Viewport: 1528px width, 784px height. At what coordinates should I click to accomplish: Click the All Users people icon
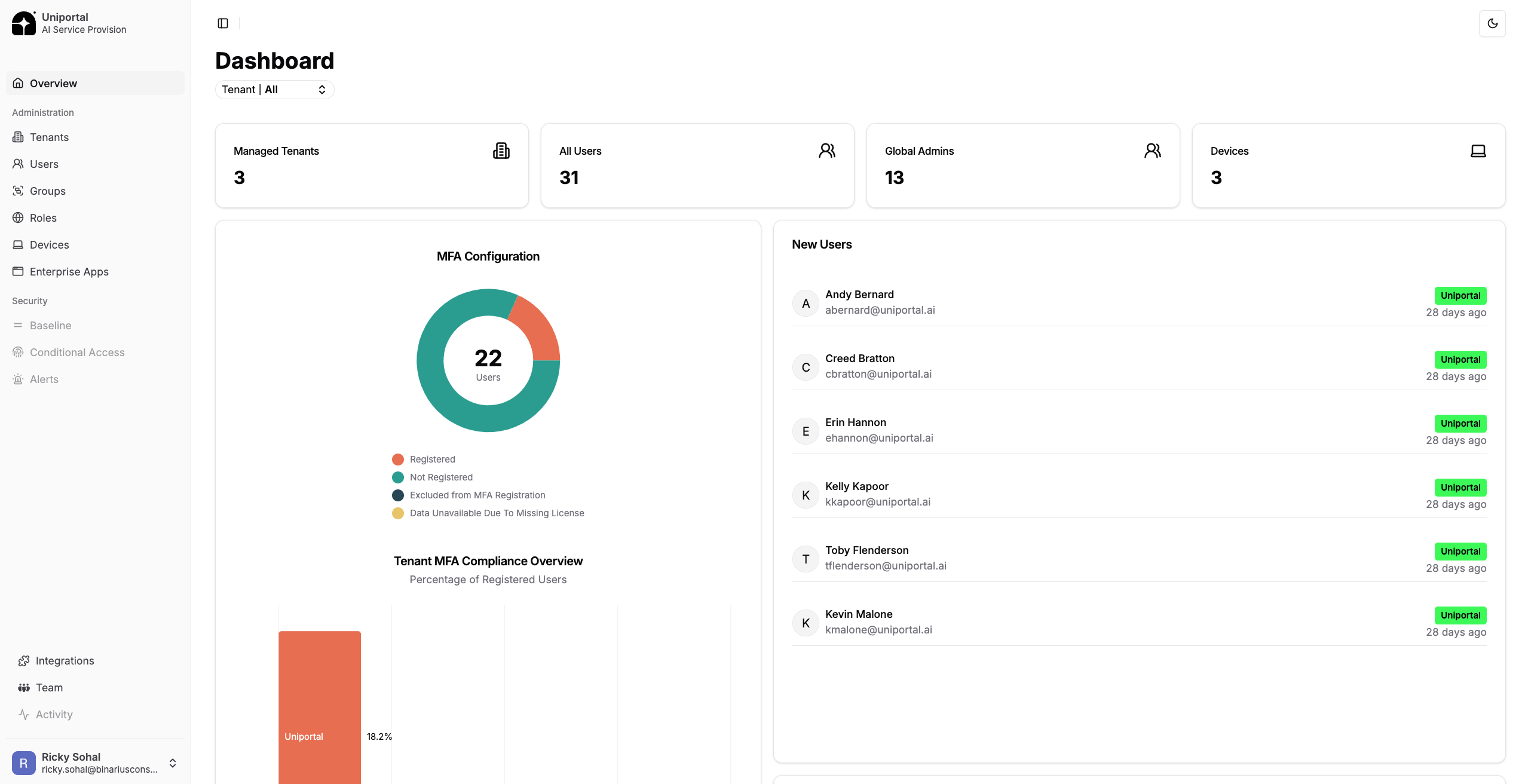(x=826, y=151)
